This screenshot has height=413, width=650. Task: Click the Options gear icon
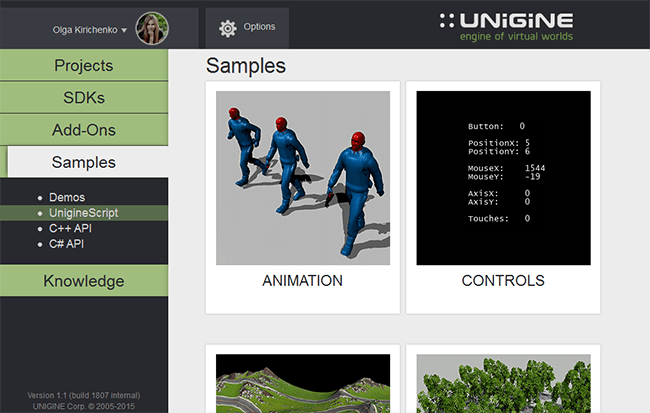227,28
